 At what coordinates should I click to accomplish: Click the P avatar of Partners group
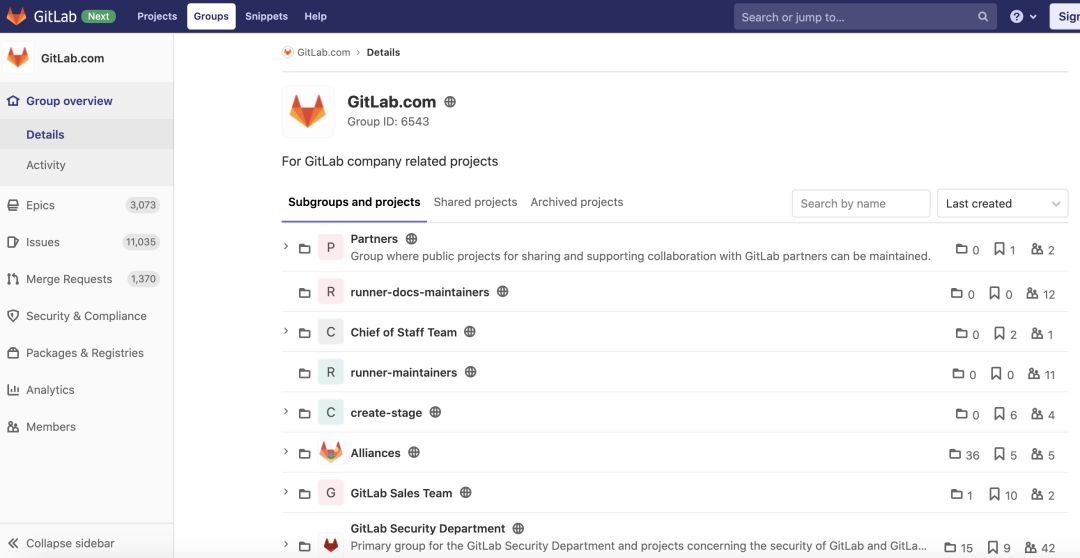(331, 247)
